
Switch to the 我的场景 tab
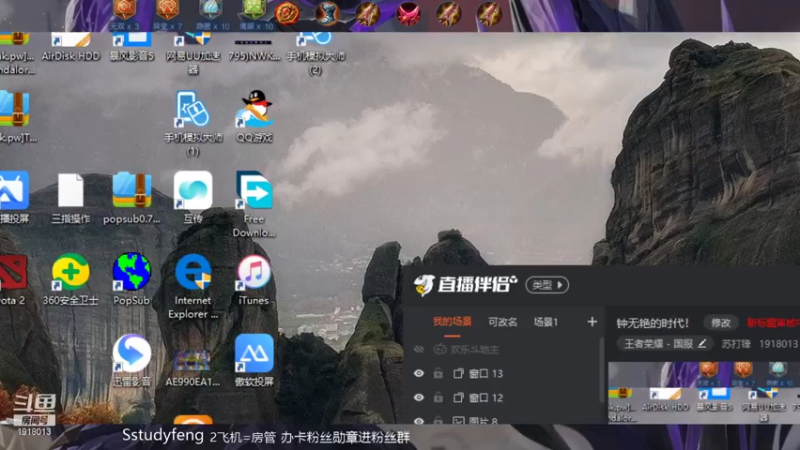pyautogui.click(x=452, y=322)
